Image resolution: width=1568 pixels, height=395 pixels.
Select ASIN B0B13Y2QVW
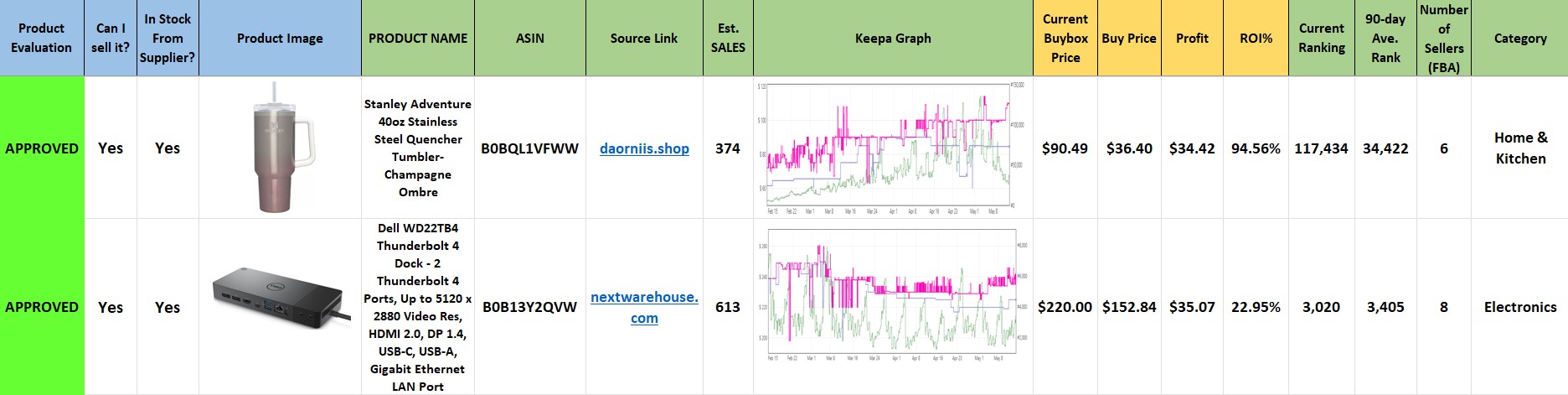530,307
